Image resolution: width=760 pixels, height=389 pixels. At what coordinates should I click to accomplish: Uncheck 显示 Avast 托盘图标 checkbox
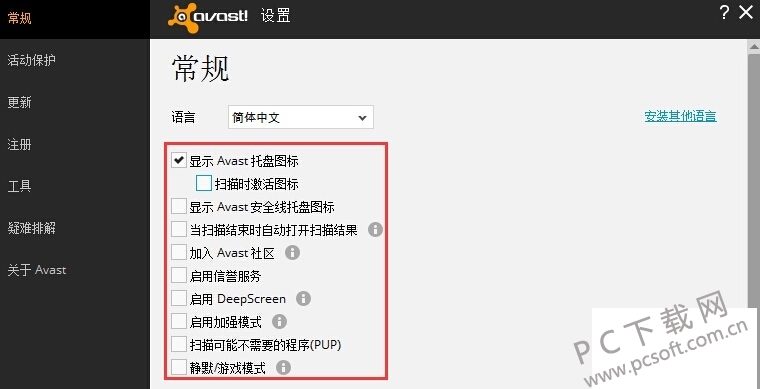click(179, 160)
